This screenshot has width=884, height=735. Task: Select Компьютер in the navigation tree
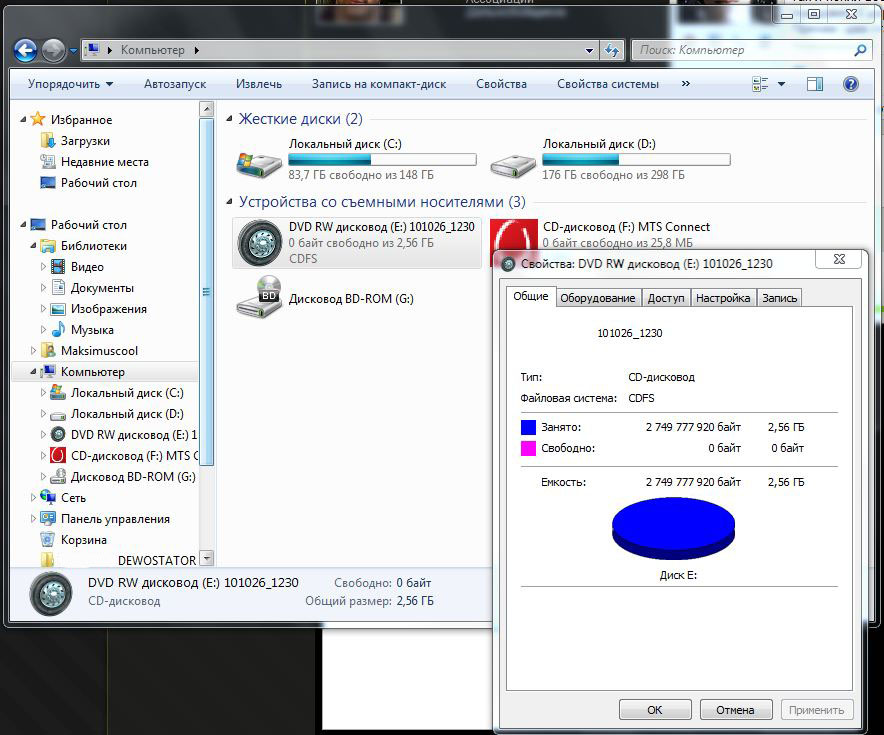click(x=92, y=372)
